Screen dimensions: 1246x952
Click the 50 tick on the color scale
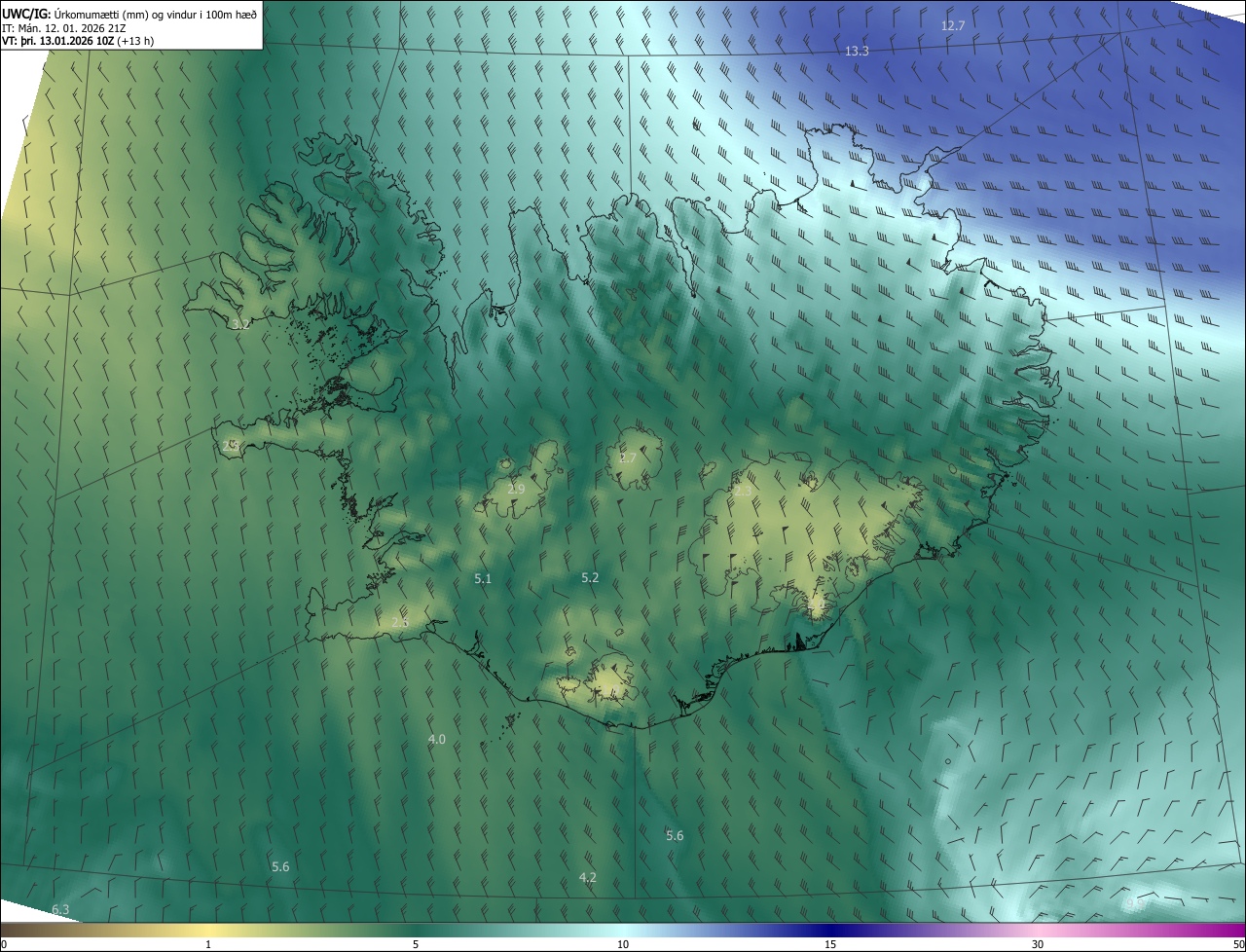coord(1238,944)
